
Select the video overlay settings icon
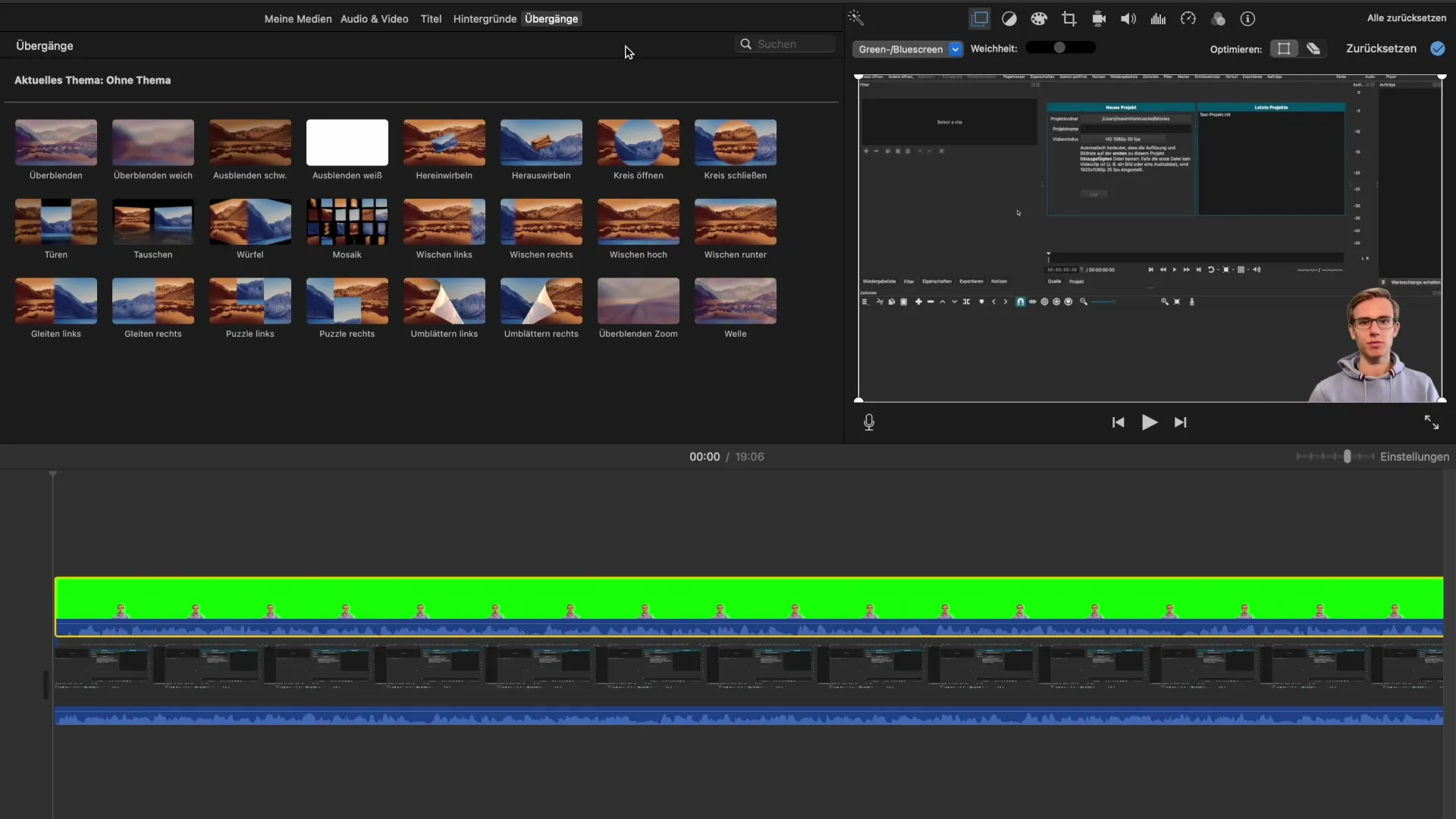click(980, 19)
